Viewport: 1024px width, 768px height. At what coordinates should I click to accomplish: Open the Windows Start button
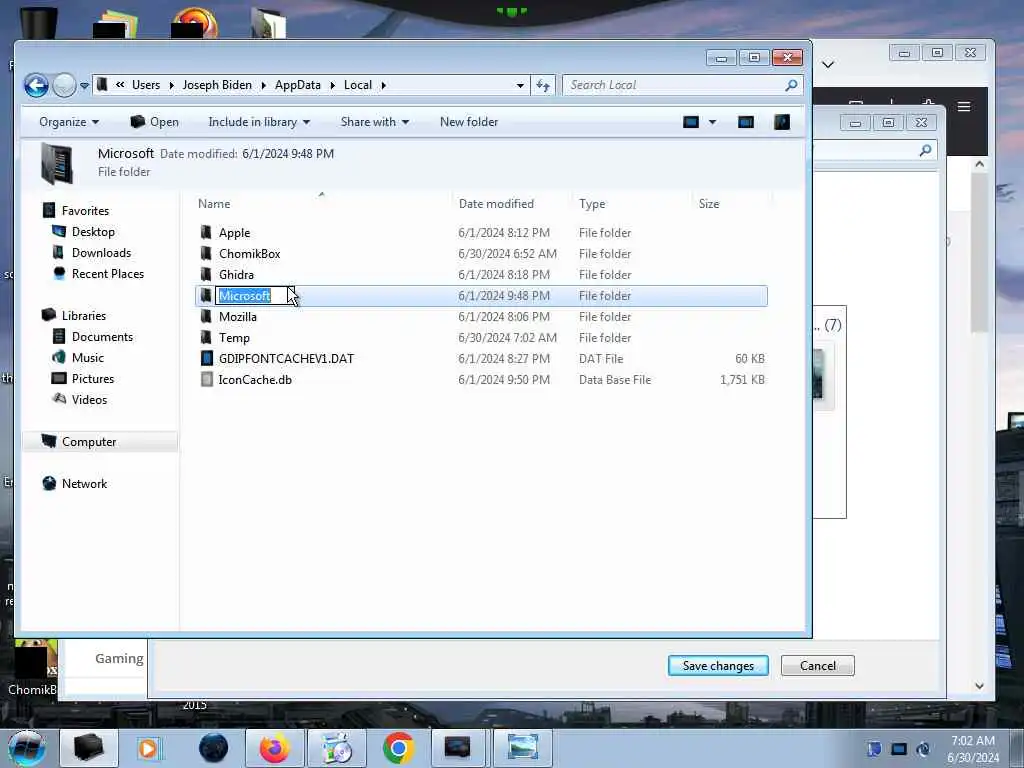[x=27, y=748]
